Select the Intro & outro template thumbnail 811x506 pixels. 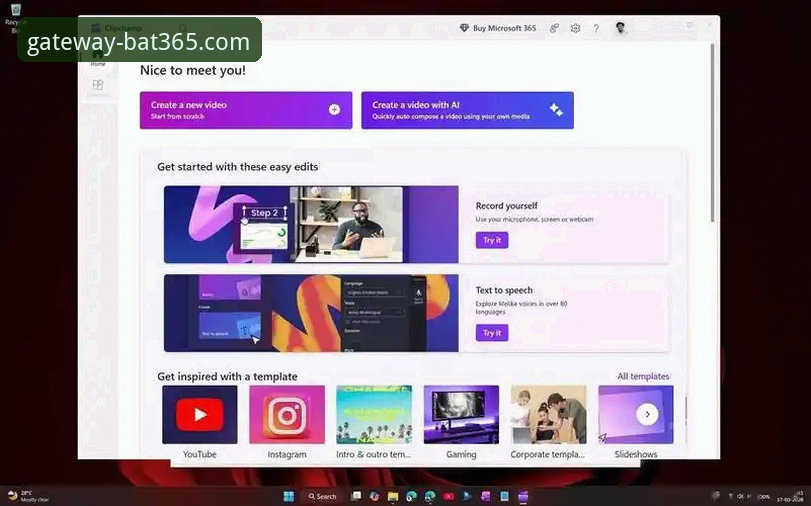pos(374,414)
